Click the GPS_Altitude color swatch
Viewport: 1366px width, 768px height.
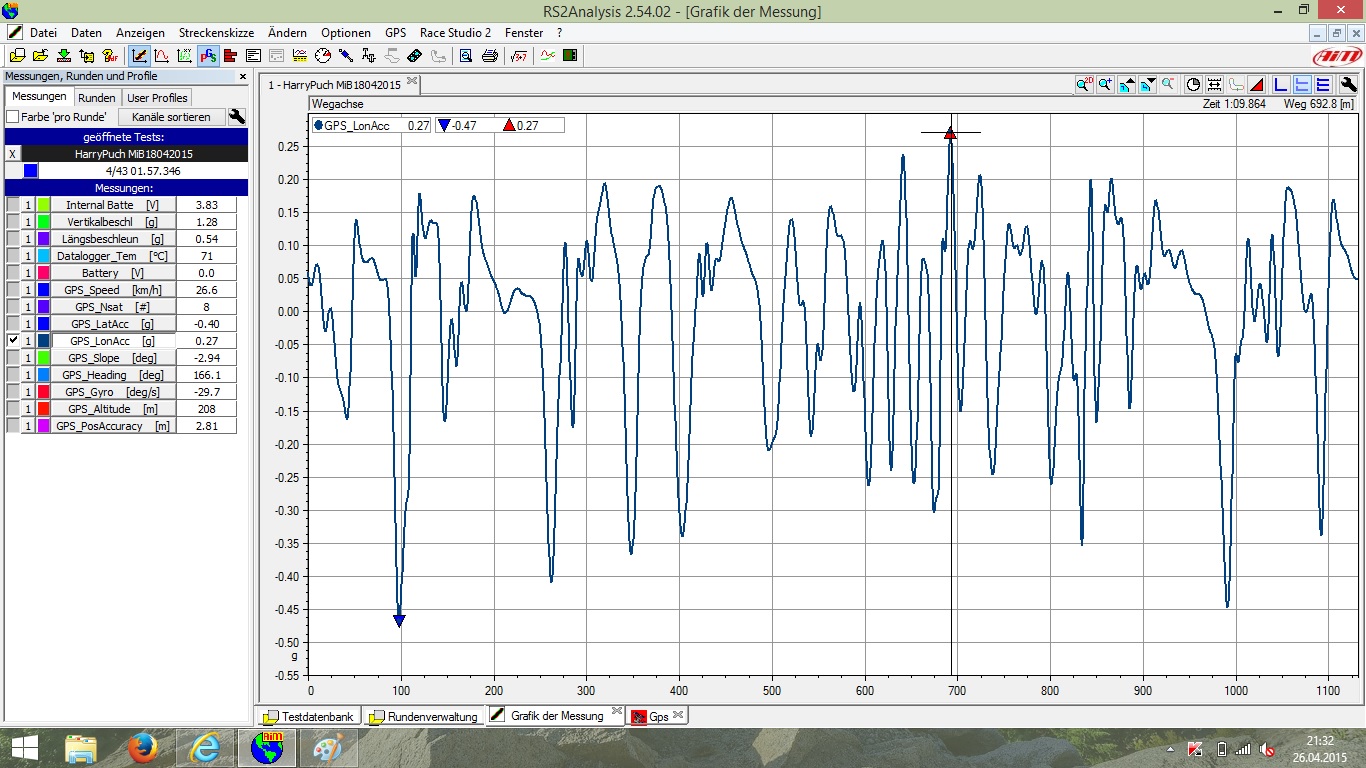click(44, 409)
